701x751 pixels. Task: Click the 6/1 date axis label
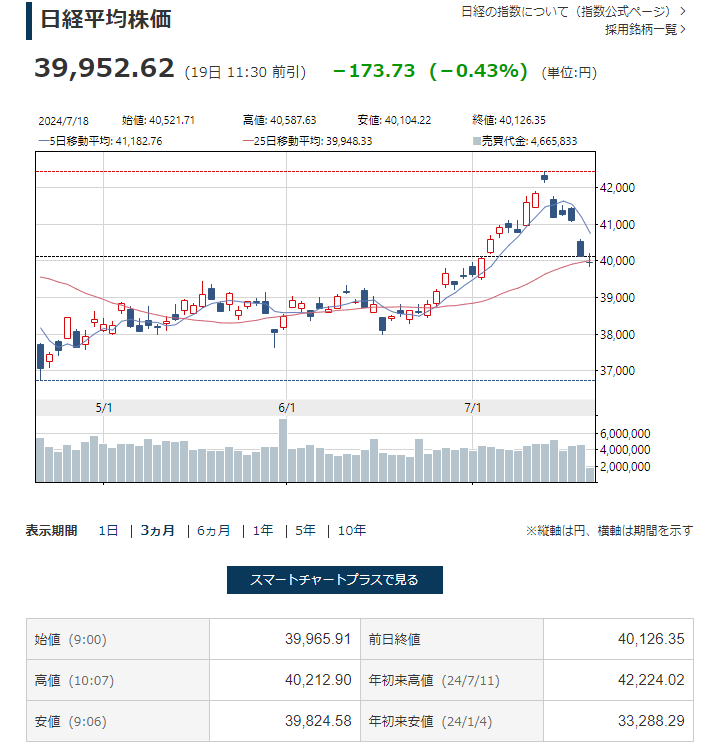pyautogui.click(x=287, y=408)
